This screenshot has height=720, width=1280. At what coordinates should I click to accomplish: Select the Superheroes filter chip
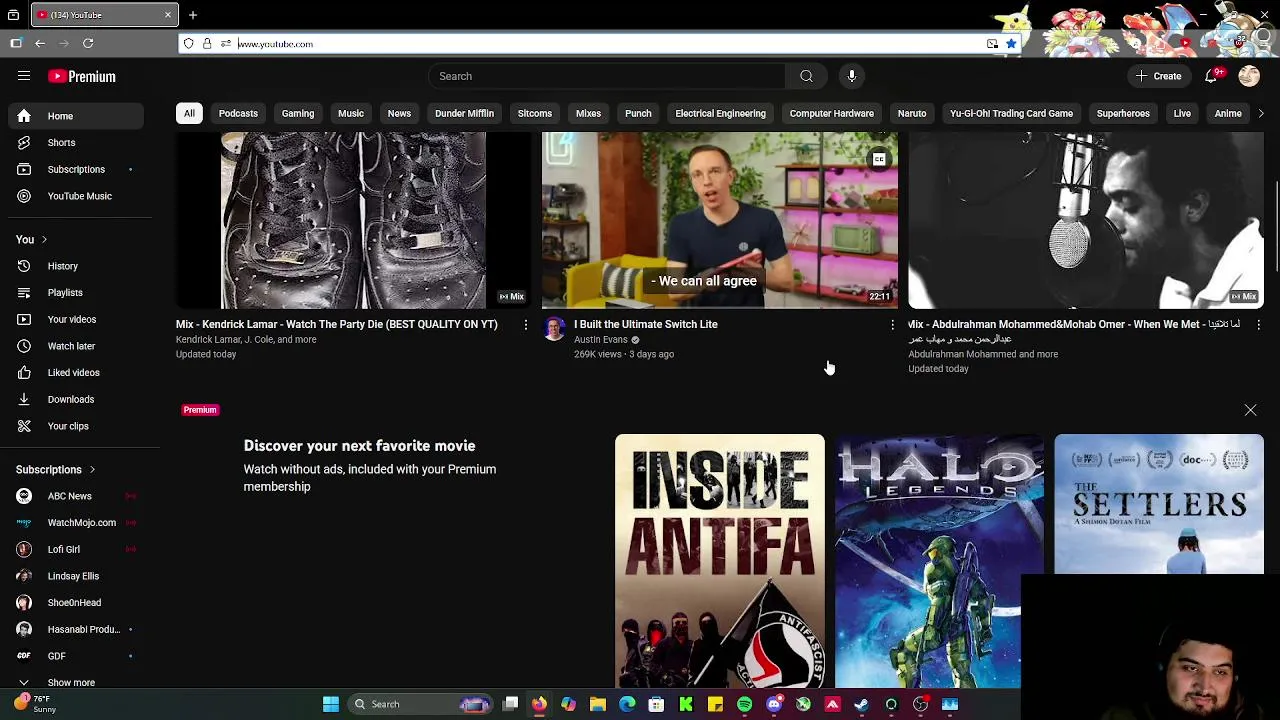point(1123,113)
